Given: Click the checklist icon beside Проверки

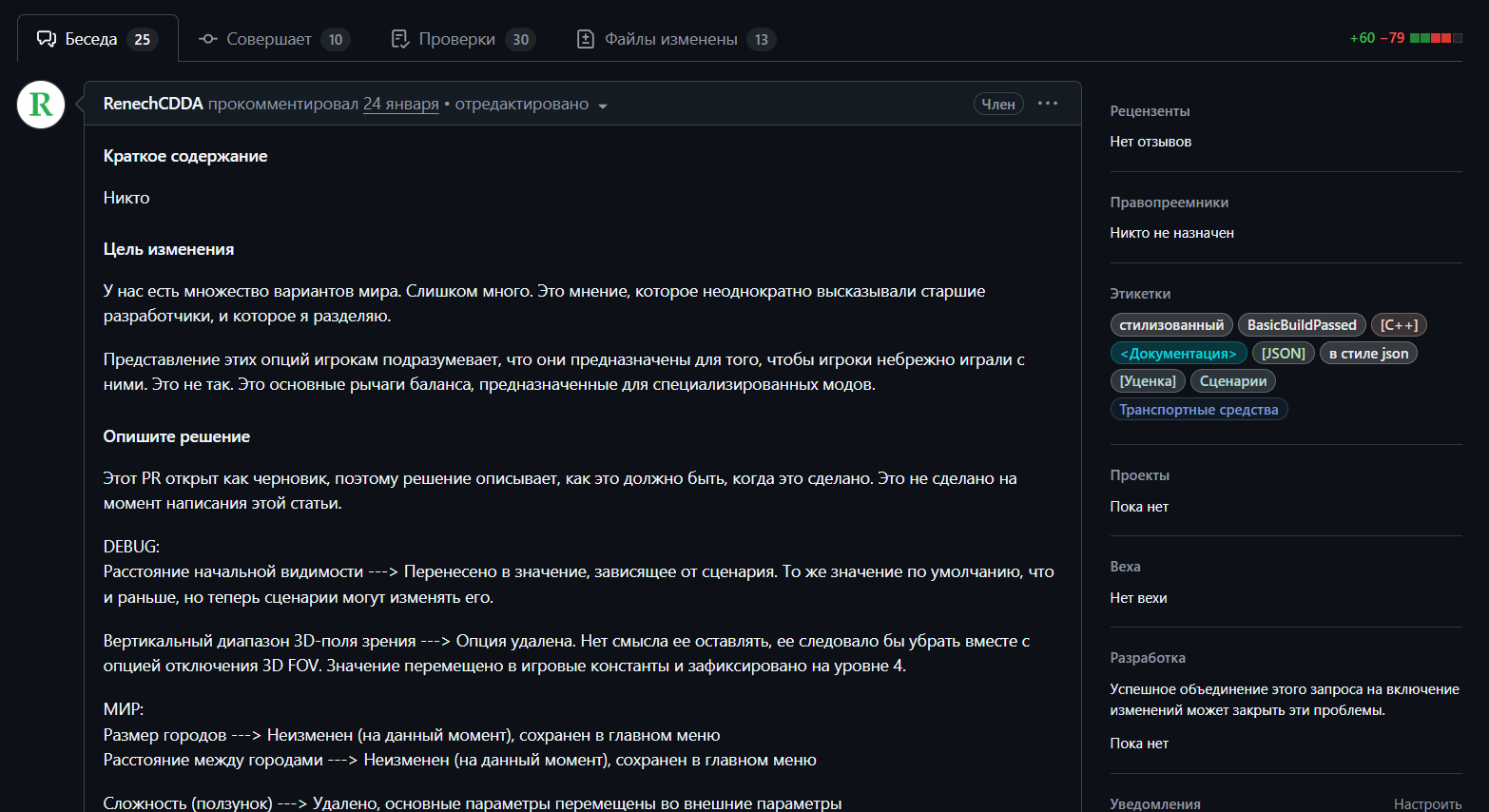Looking at the screenshot, I should [400, 39].
